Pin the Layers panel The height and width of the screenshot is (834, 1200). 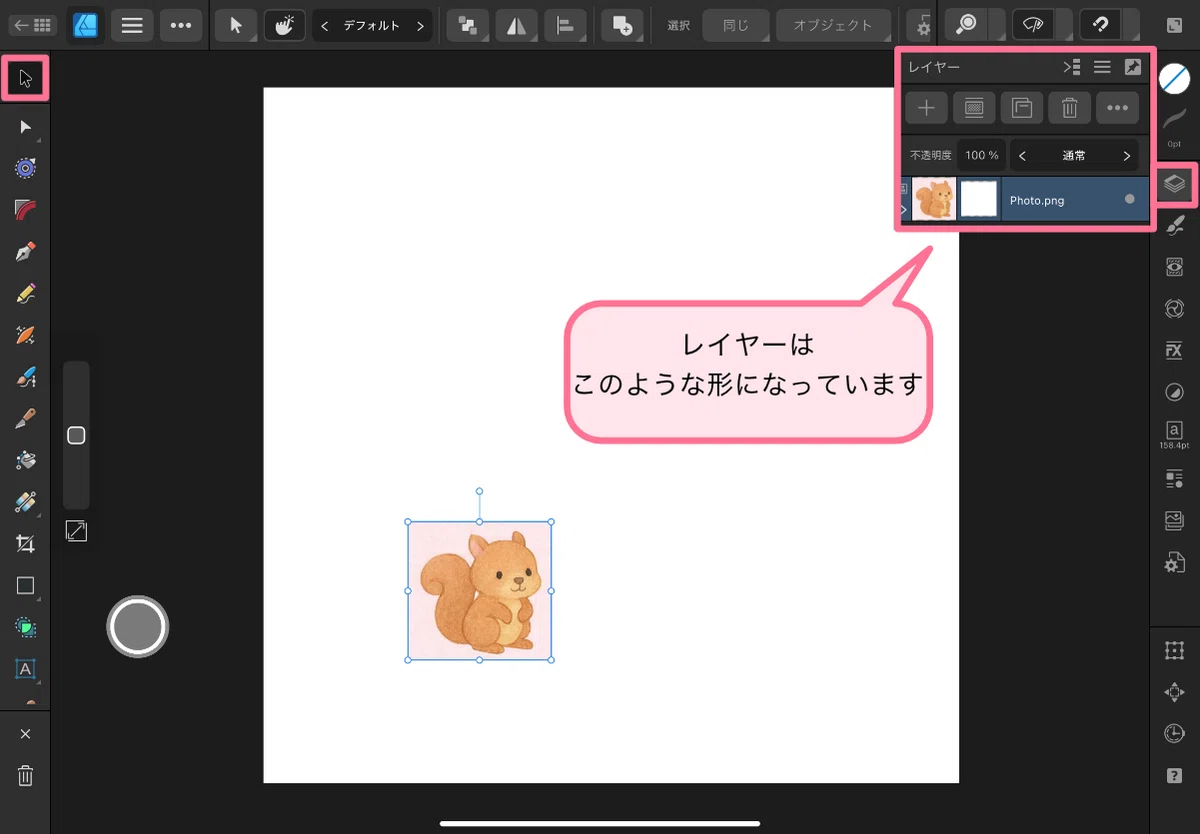pyautogui.click(x=1132, y=67)
